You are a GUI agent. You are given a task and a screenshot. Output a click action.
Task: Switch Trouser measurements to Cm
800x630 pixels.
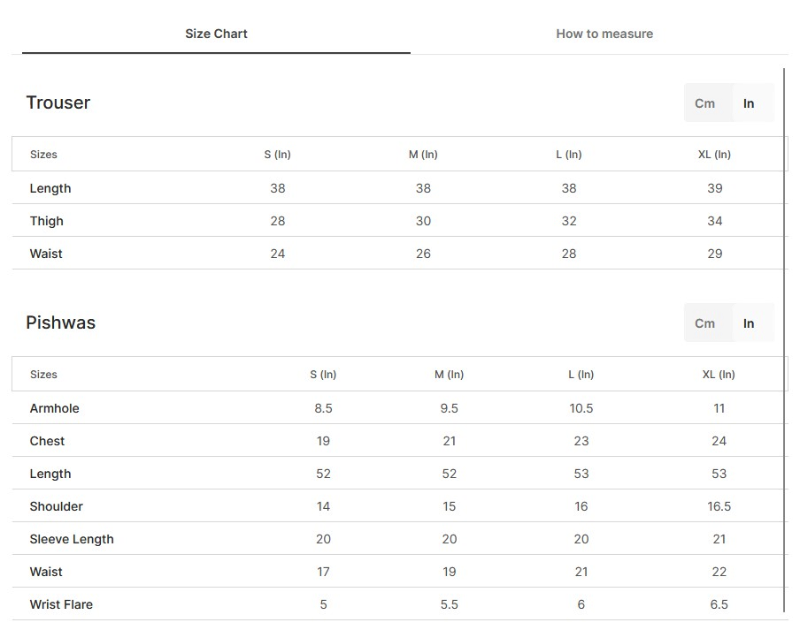click(x=705, y=103)
